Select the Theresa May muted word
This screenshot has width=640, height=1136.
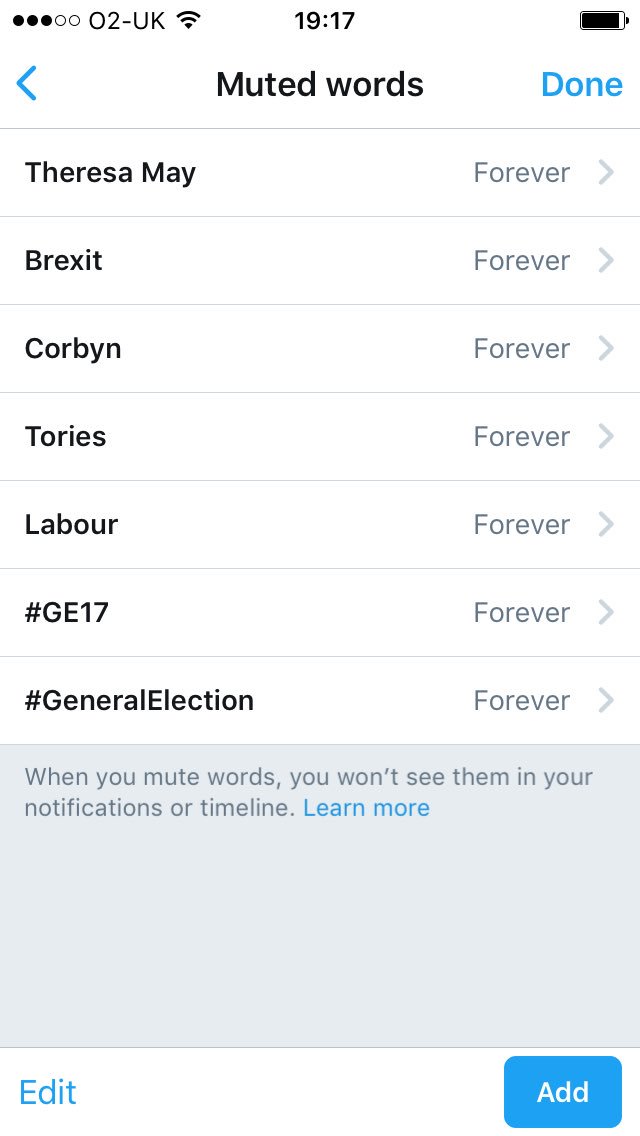(110, 173)
